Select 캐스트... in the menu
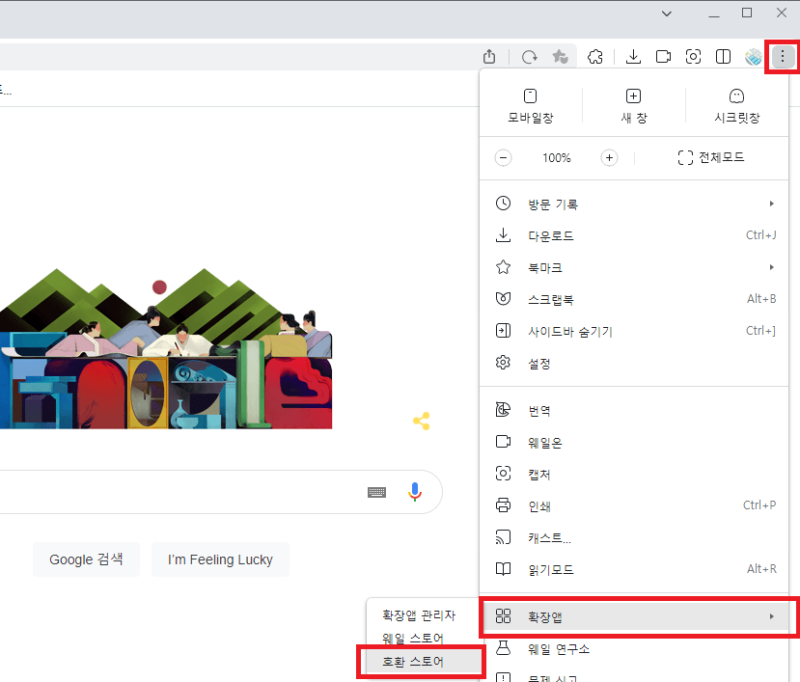 (x=634, y=538)
